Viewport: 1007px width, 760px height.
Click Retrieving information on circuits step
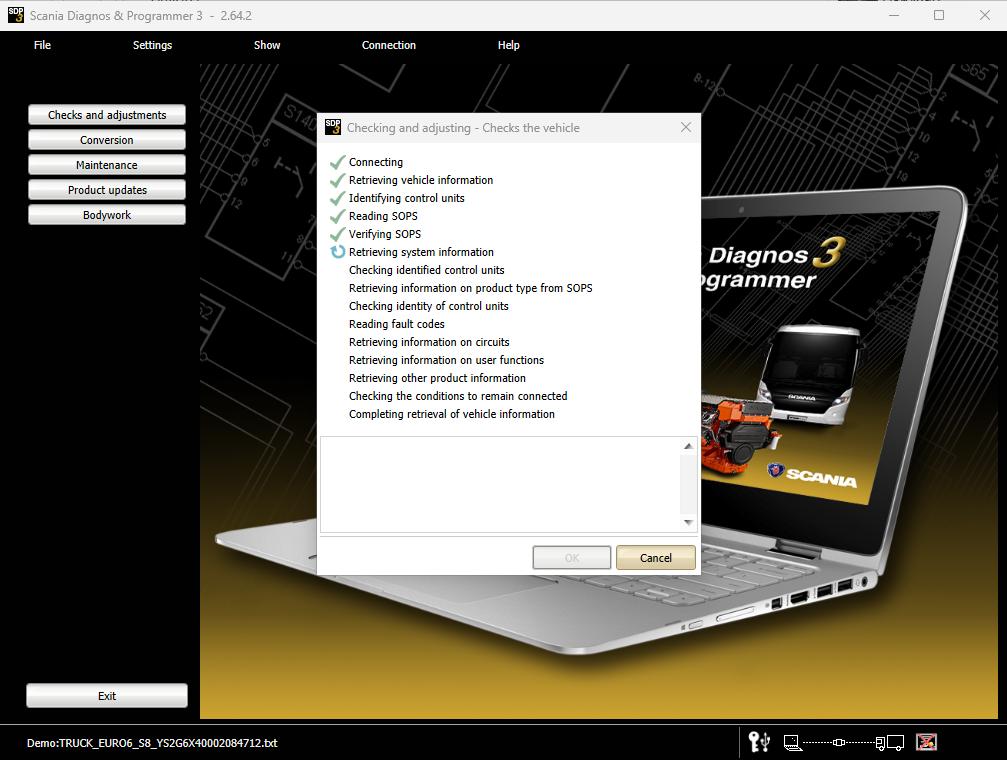tap(429, 342)
